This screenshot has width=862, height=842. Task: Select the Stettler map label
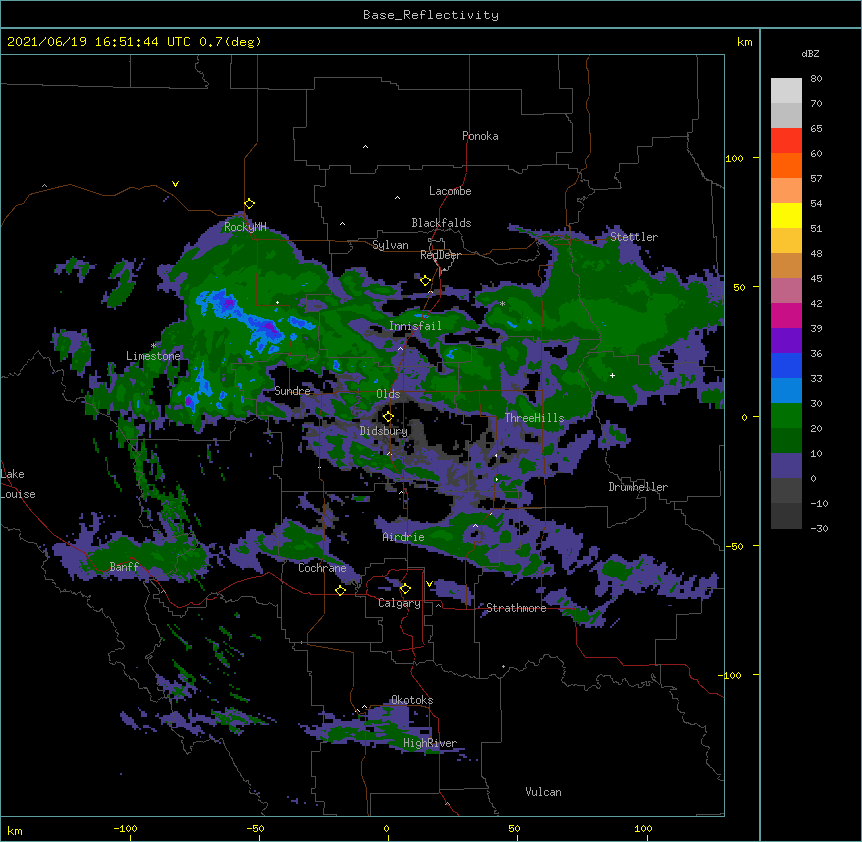point(634,237)
